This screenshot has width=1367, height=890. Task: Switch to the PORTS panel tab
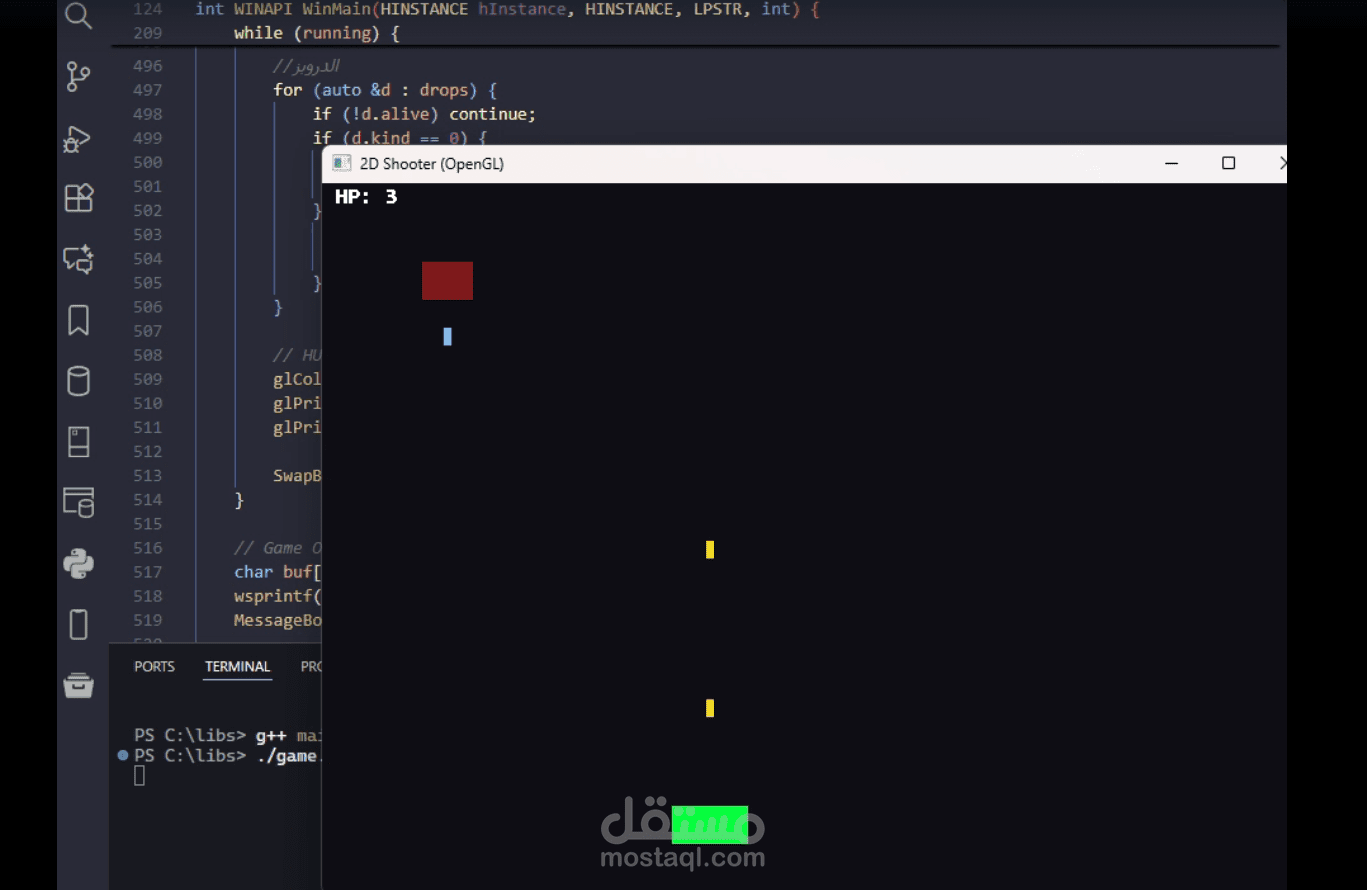click(154, 666)
